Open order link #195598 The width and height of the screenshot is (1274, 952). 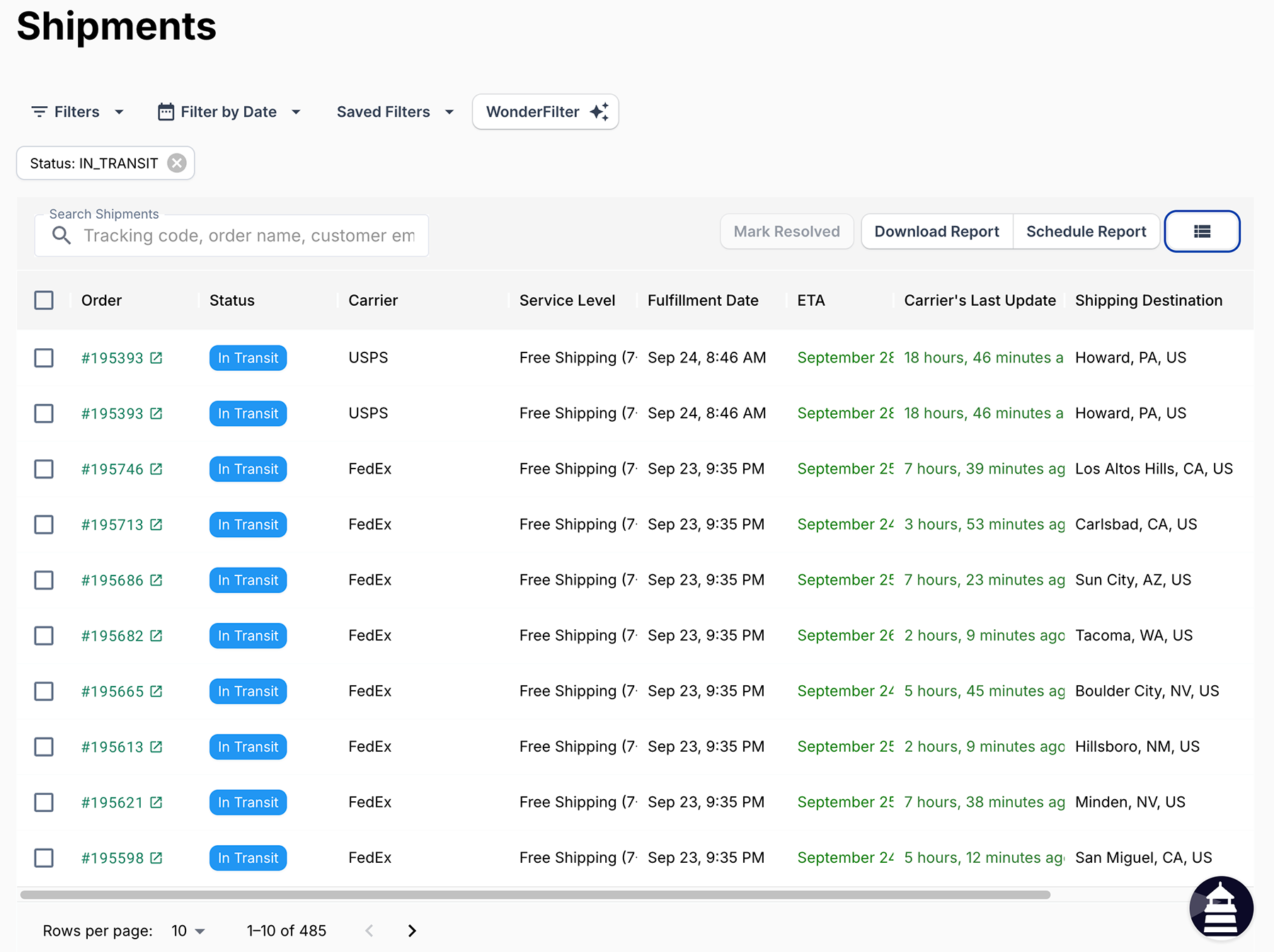coord(113,858)
